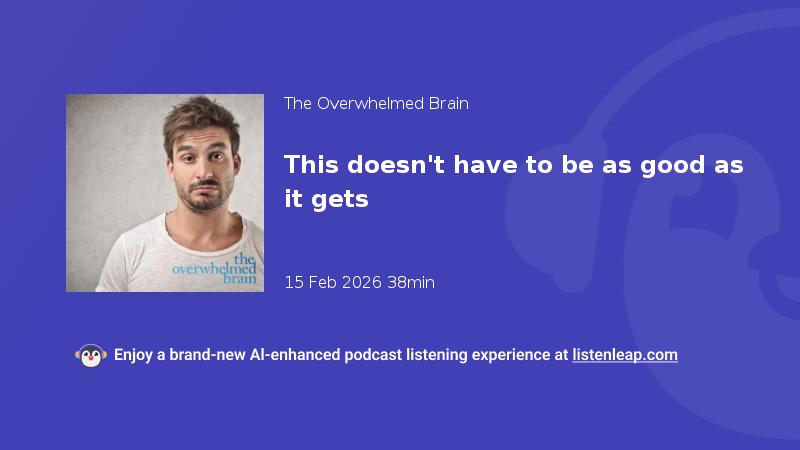This screenshot has width=800, height=450.
Task: Click the episode title 'This doesn't have to be as good as it gets'
Action: (x=513, y=182)
